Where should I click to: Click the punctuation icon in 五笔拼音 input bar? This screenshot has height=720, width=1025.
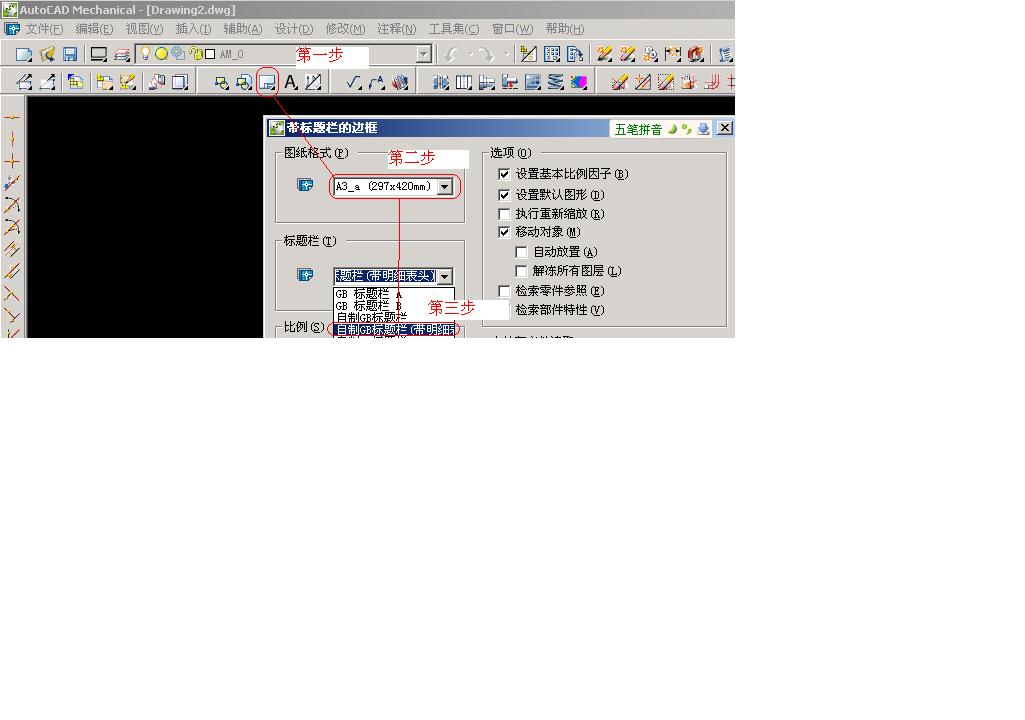686,129
